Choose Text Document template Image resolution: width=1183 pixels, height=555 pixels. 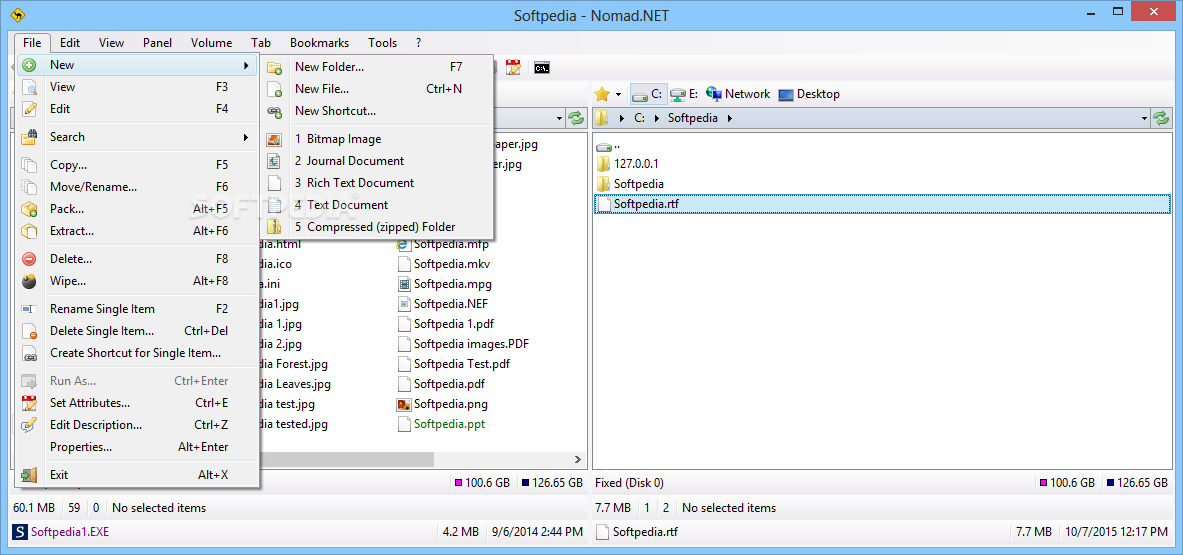click(x=377, y=205)
